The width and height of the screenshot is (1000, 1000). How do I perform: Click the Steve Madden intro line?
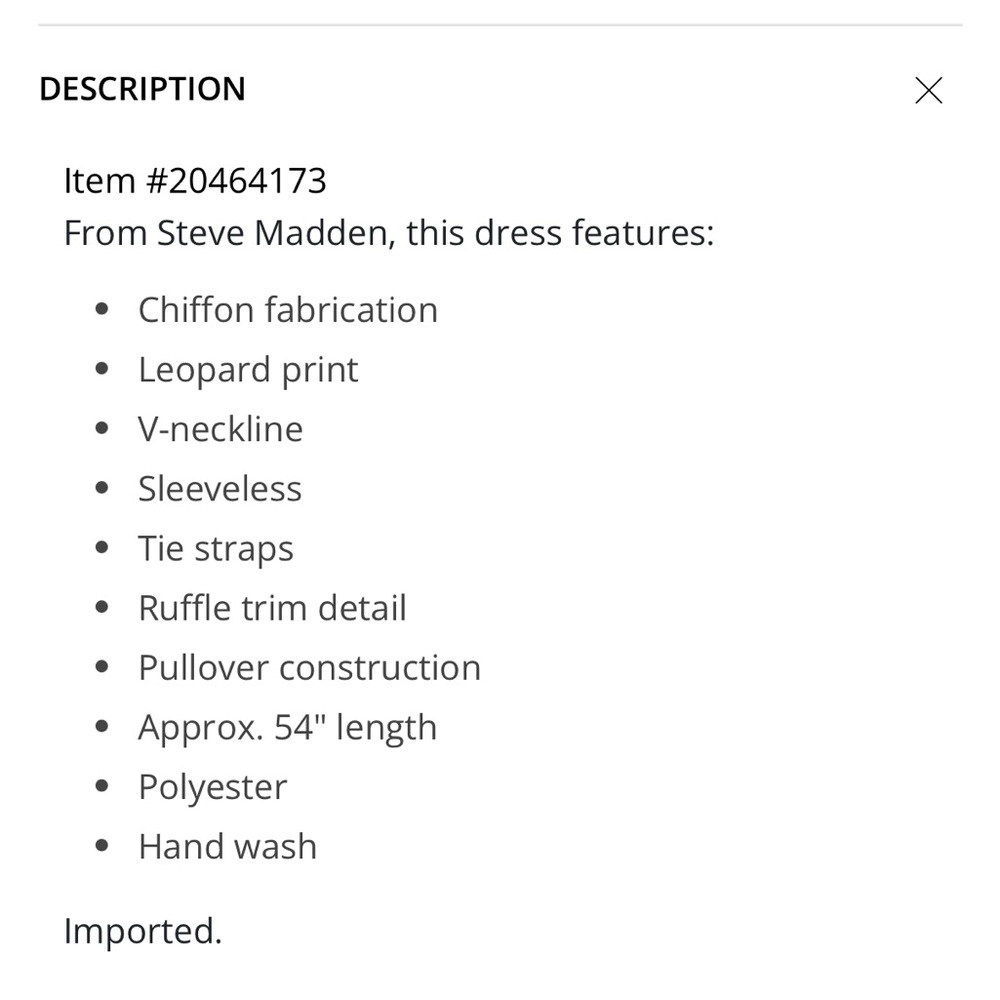[x=389, y=233]
